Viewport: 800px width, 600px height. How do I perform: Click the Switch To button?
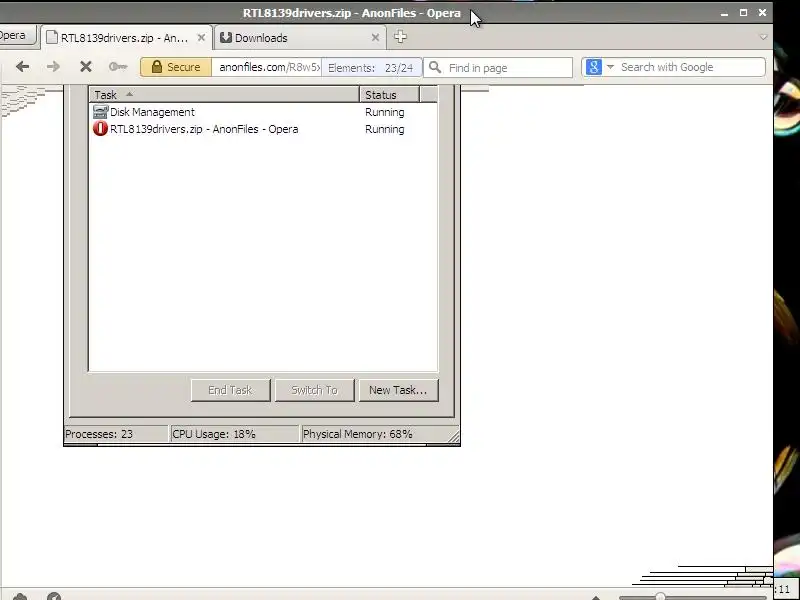[314, 390]
